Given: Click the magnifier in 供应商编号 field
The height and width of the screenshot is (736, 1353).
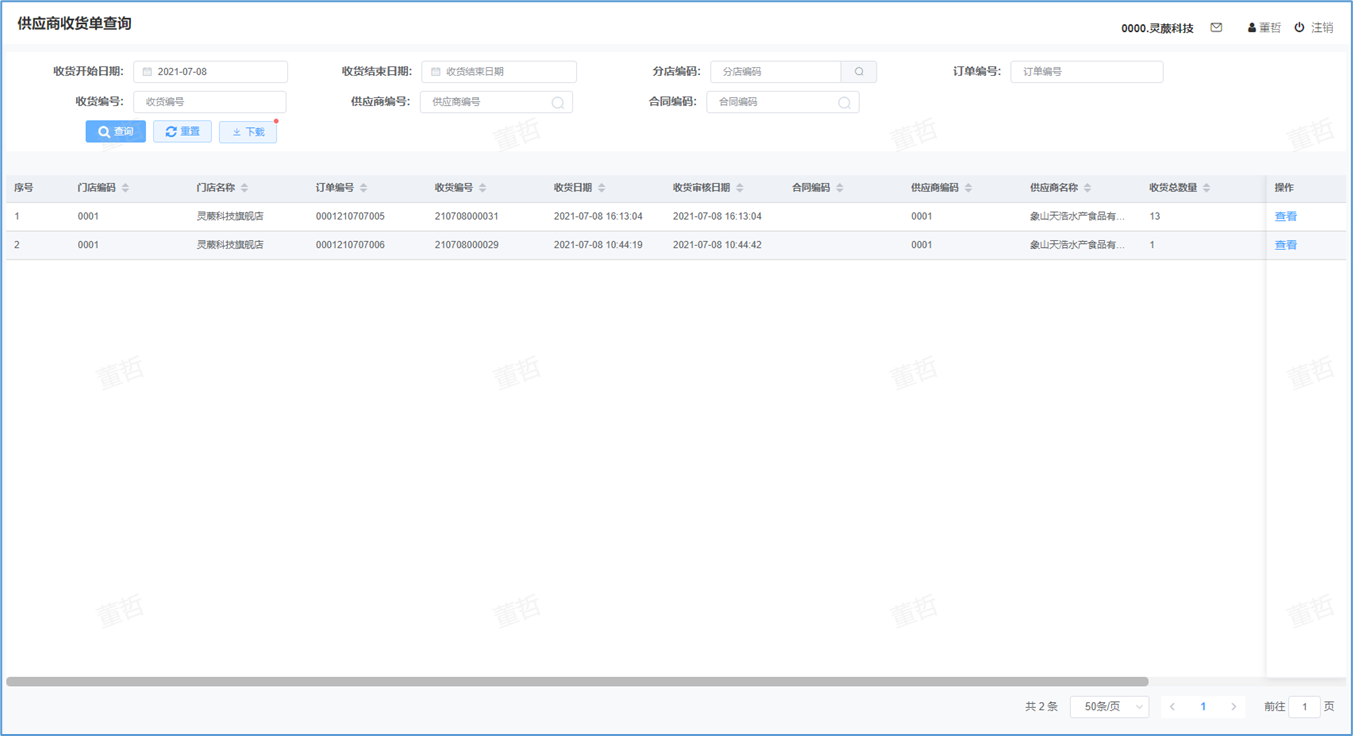Looking at the screenshot, I should [558, 102].
